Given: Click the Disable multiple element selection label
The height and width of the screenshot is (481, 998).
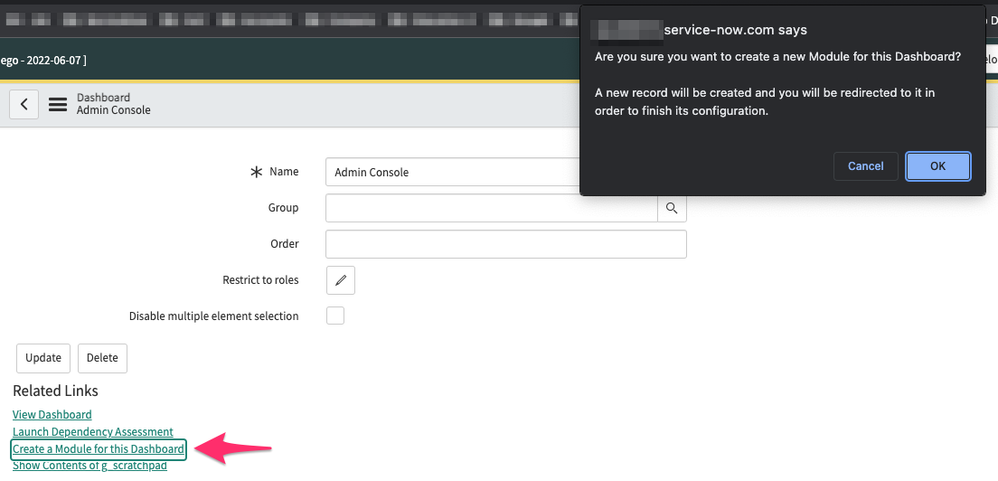Looking at the screenshot, I should 214,316.
